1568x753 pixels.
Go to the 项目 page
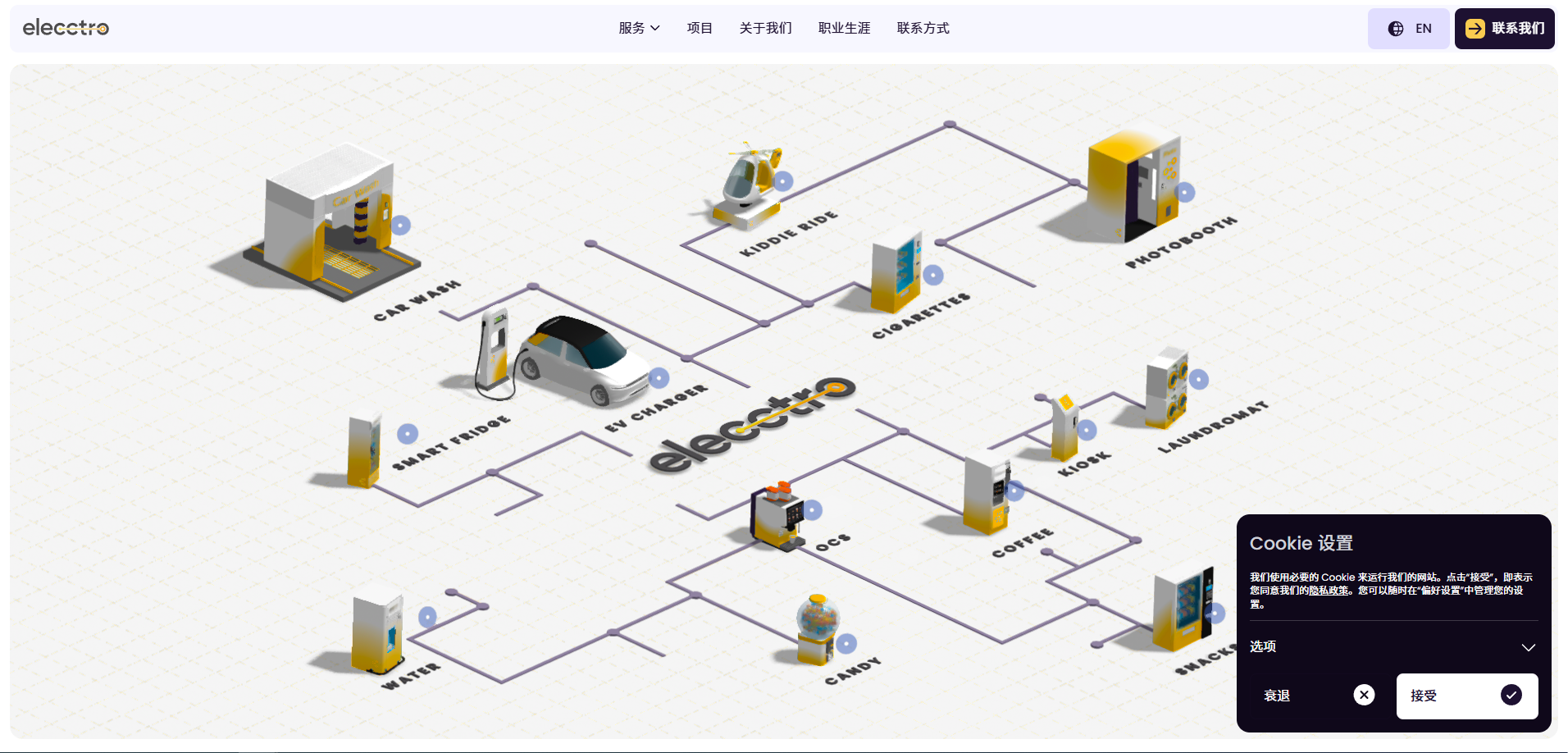(x=700, y=28)
